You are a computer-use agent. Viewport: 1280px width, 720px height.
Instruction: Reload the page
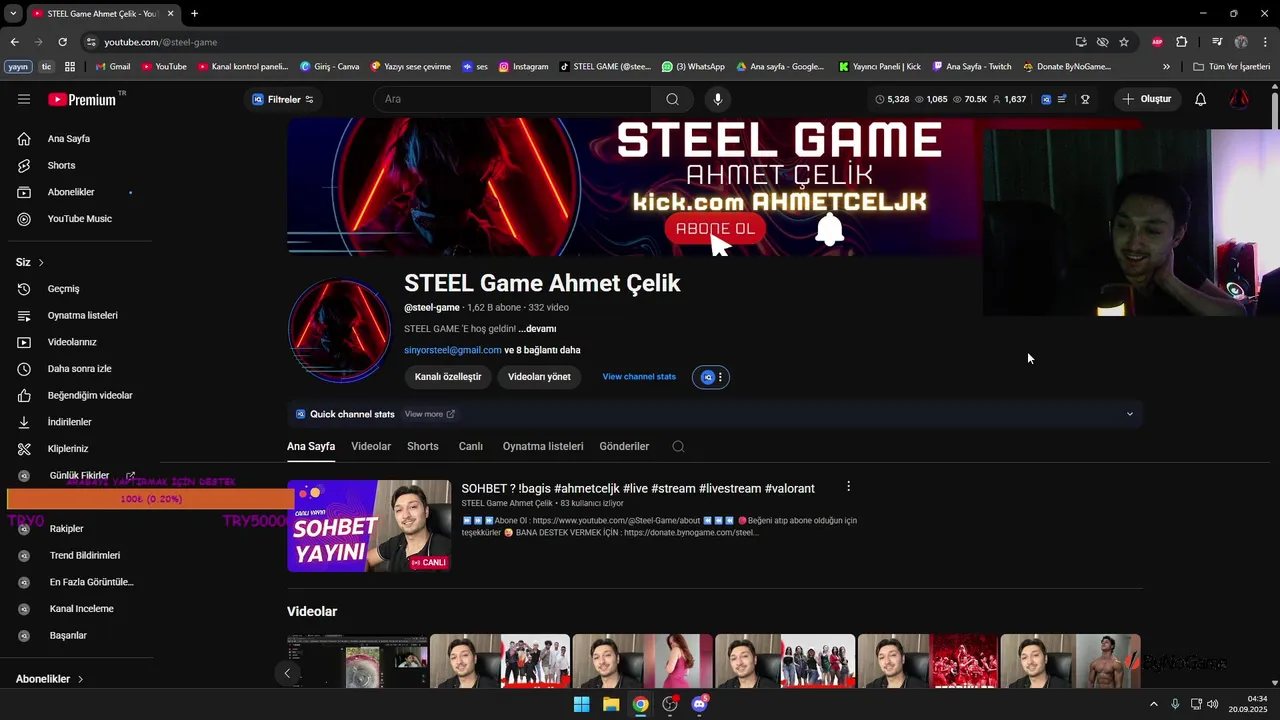pos(62,42)
